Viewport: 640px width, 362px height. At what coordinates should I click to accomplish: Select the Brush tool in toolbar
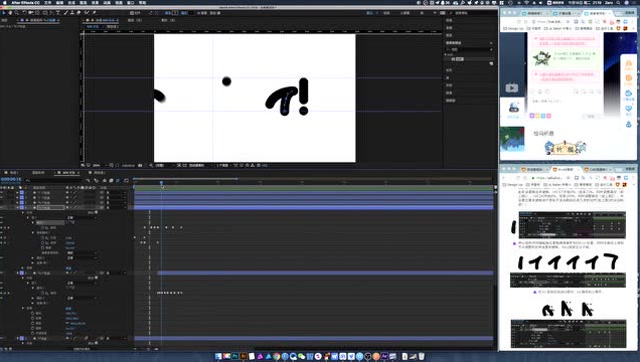[65, 13]
